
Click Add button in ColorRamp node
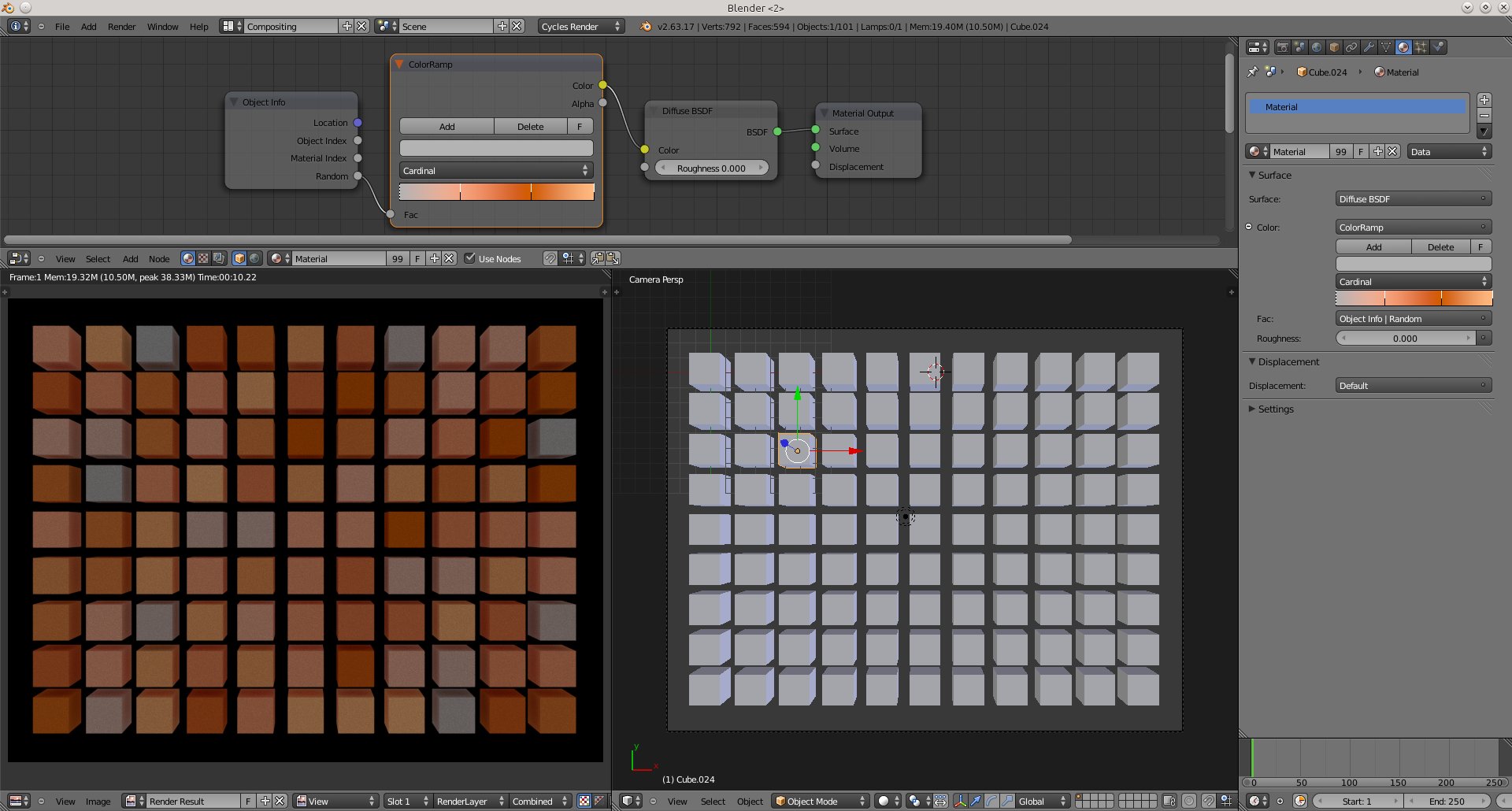pos(447,127)
